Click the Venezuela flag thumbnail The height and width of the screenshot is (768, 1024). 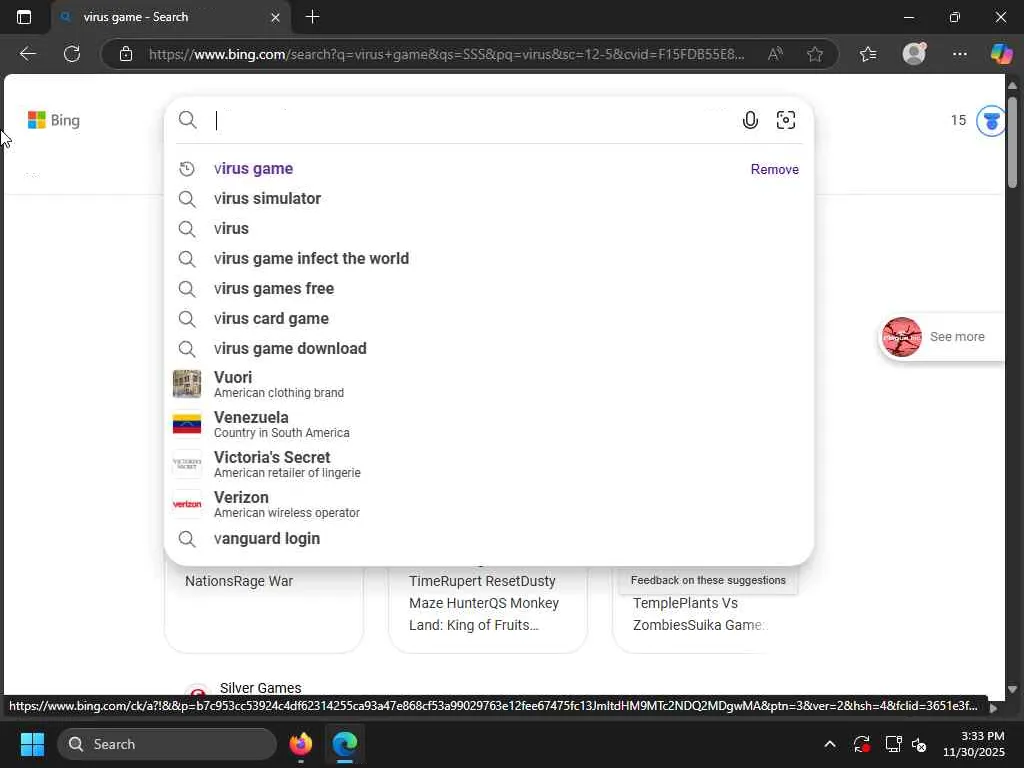187,424
